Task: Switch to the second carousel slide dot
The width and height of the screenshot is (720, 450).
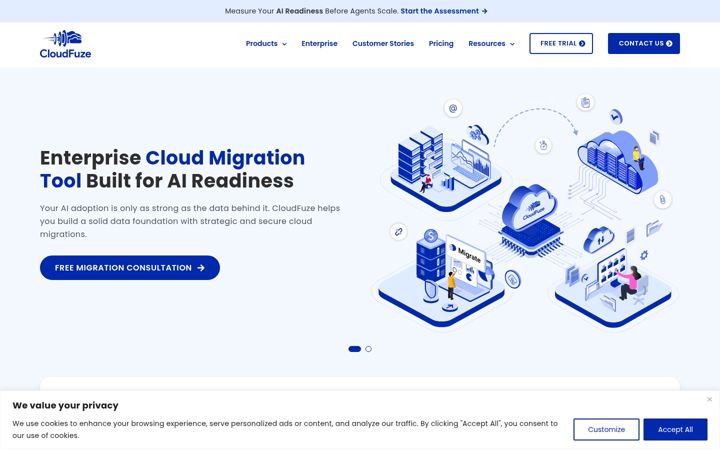Action: pyautogui.click(x=368, y=349)
